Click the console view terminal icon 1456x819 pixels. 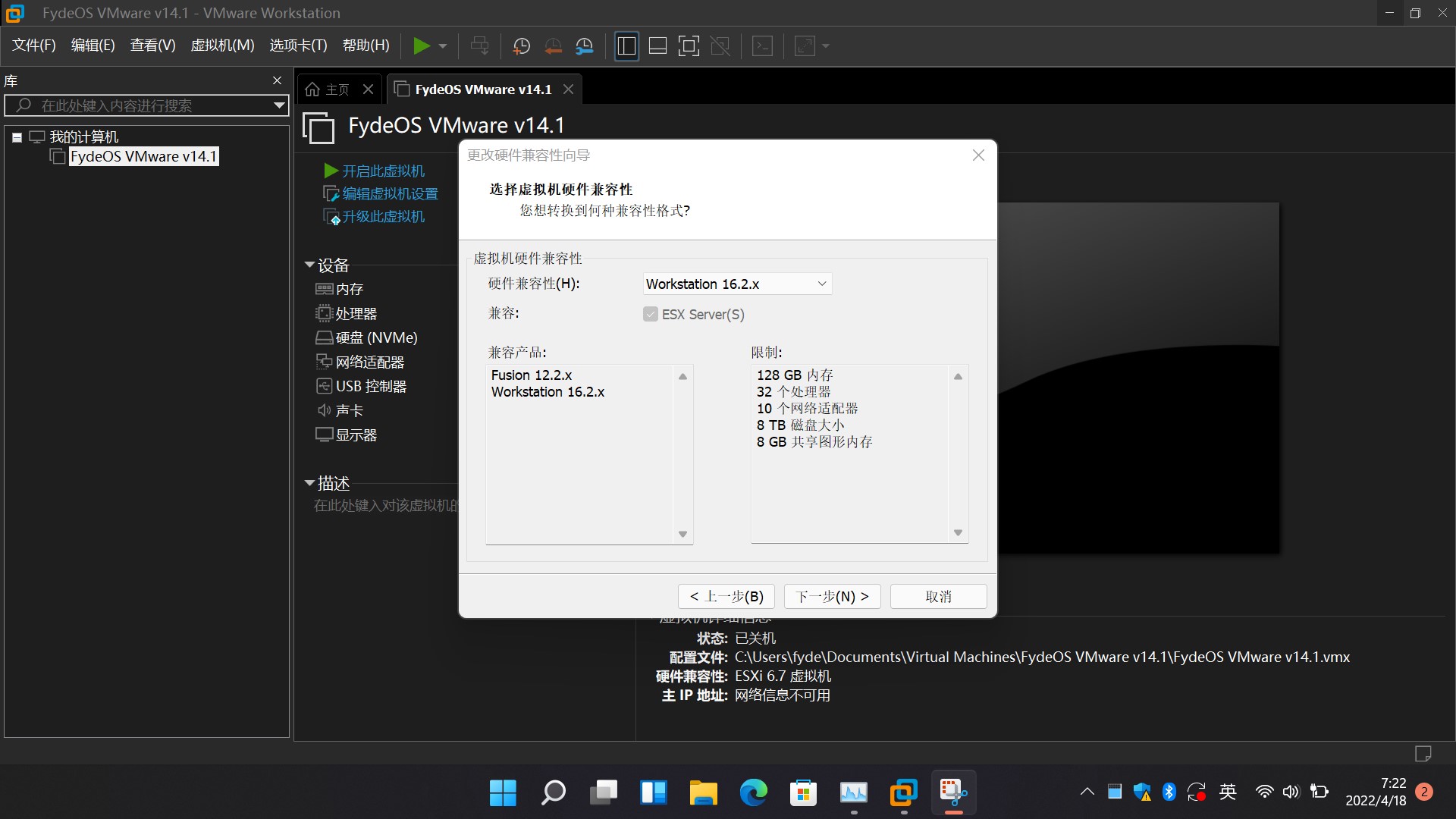point(762,46)
